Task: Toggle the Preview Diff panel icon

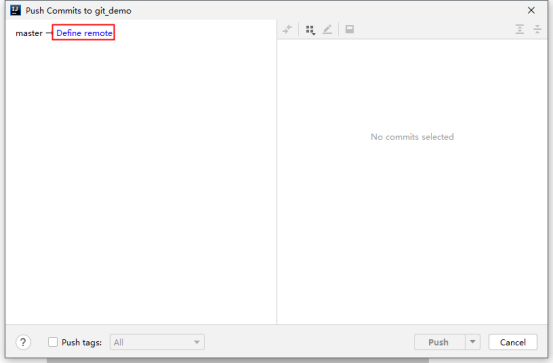Action: pos(349,29)
